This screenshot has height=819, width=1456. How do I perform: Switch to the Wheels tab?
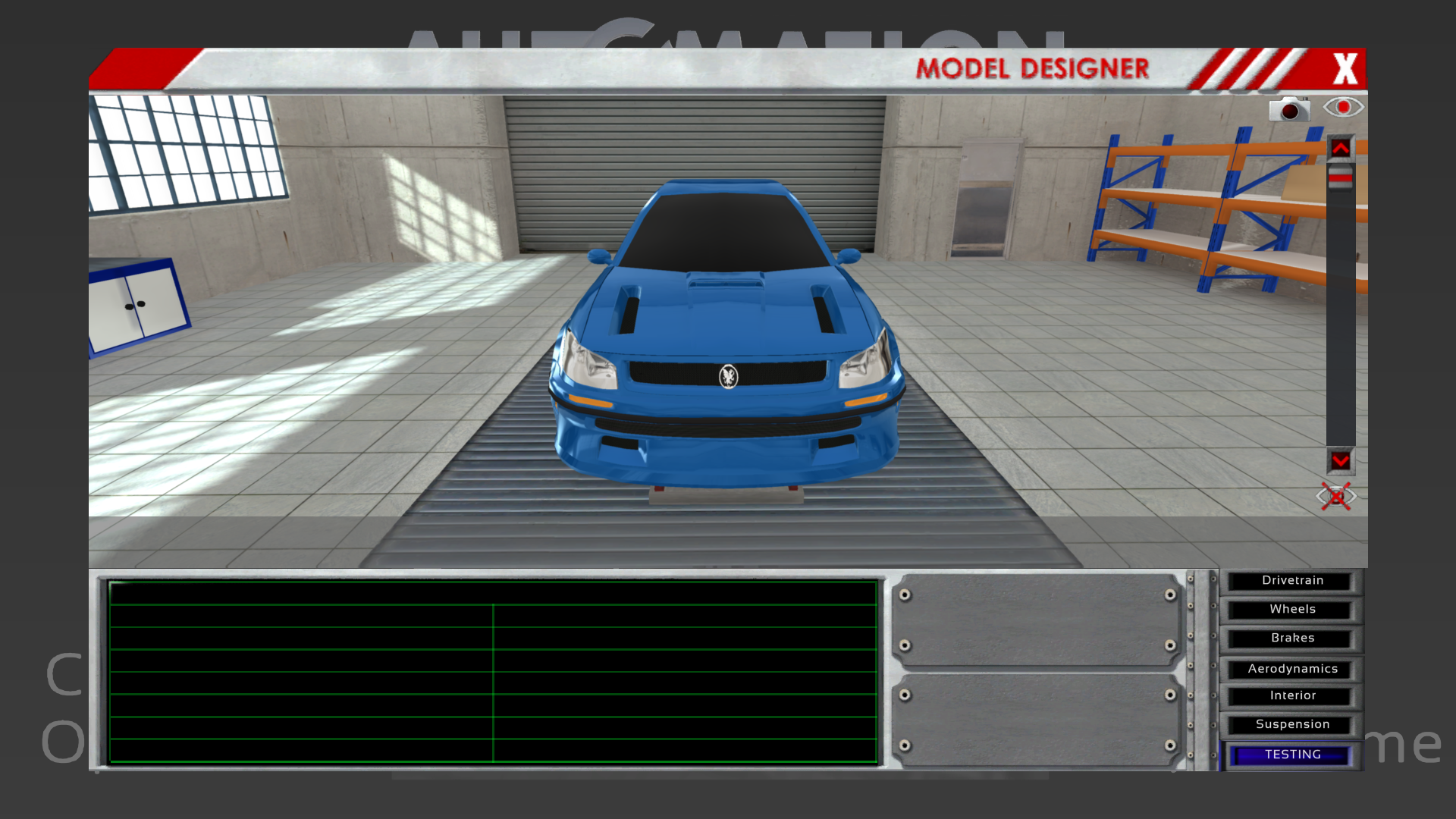[1291, 610]
